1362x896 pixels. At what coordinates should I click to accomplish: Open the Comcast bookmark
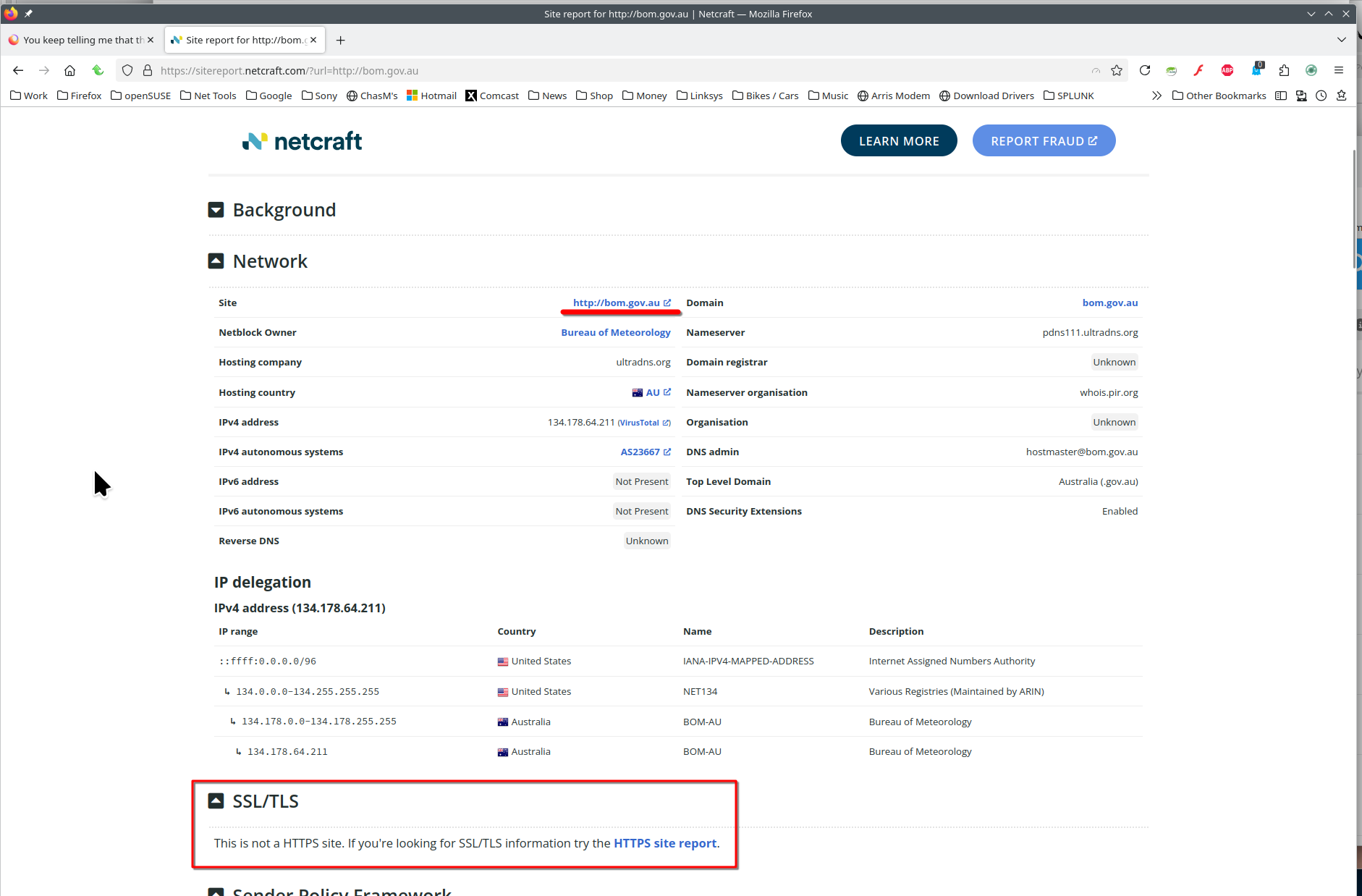tap(492, 96)
